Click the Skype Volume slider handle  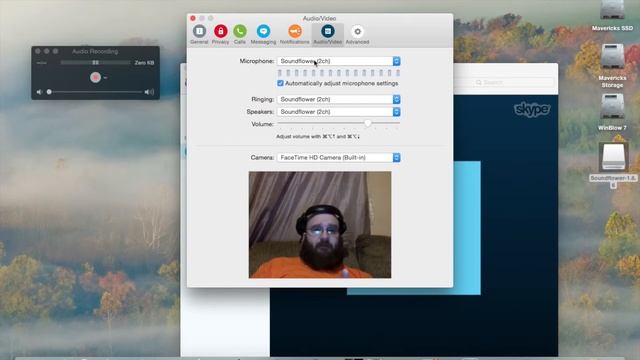click(x=368, y=123)
